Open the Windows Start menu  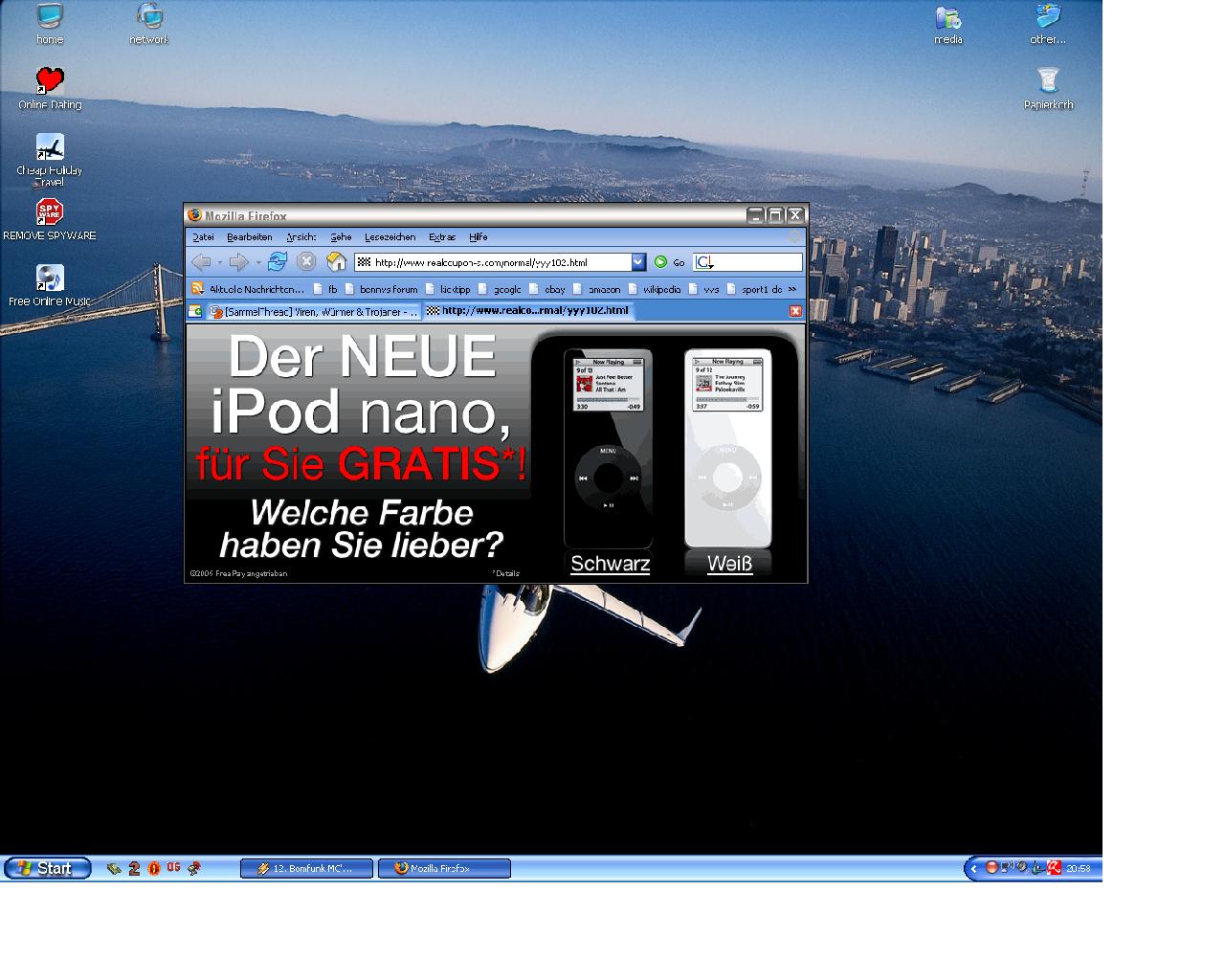click(x=48, y=868)
